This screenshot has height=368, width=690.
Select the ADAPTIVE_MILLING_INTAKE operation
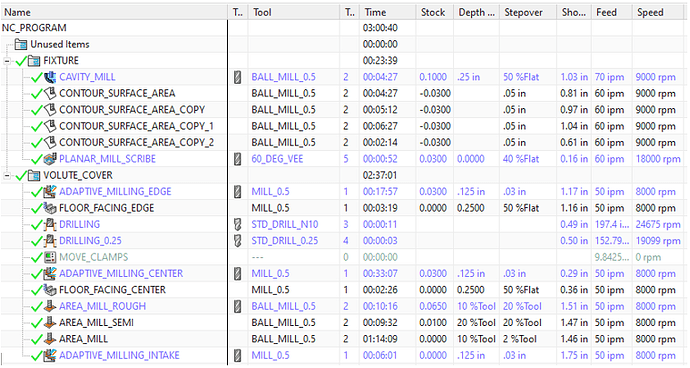point(119,356)
